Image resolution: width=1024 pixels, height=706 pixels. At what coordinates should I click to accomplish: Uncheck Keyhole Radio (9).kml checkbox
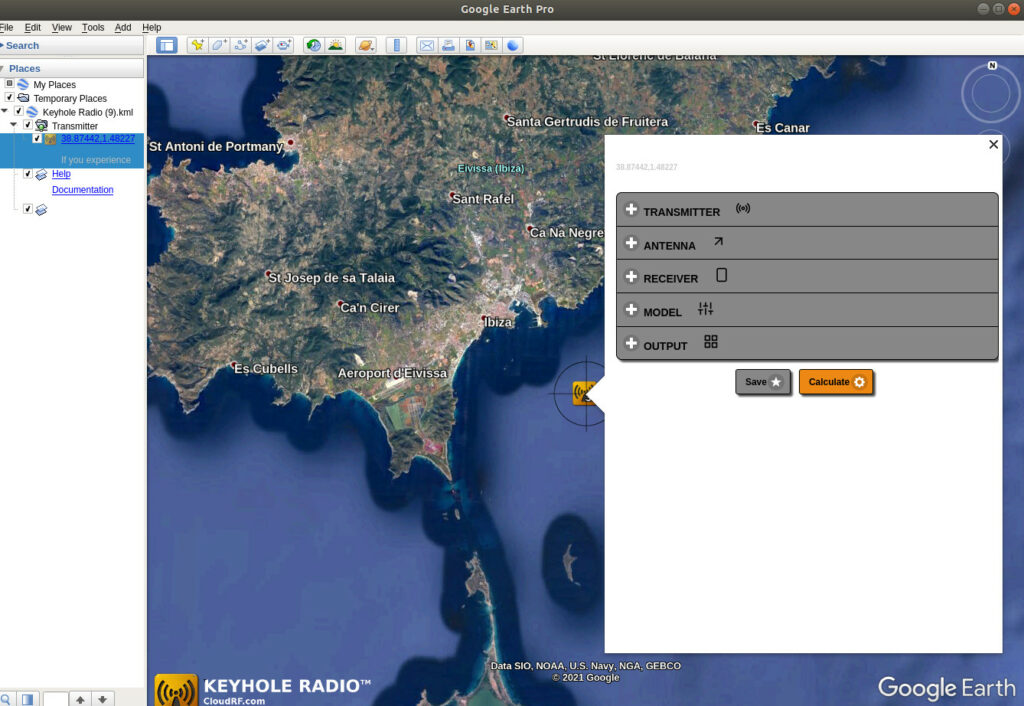coord(19,111)
